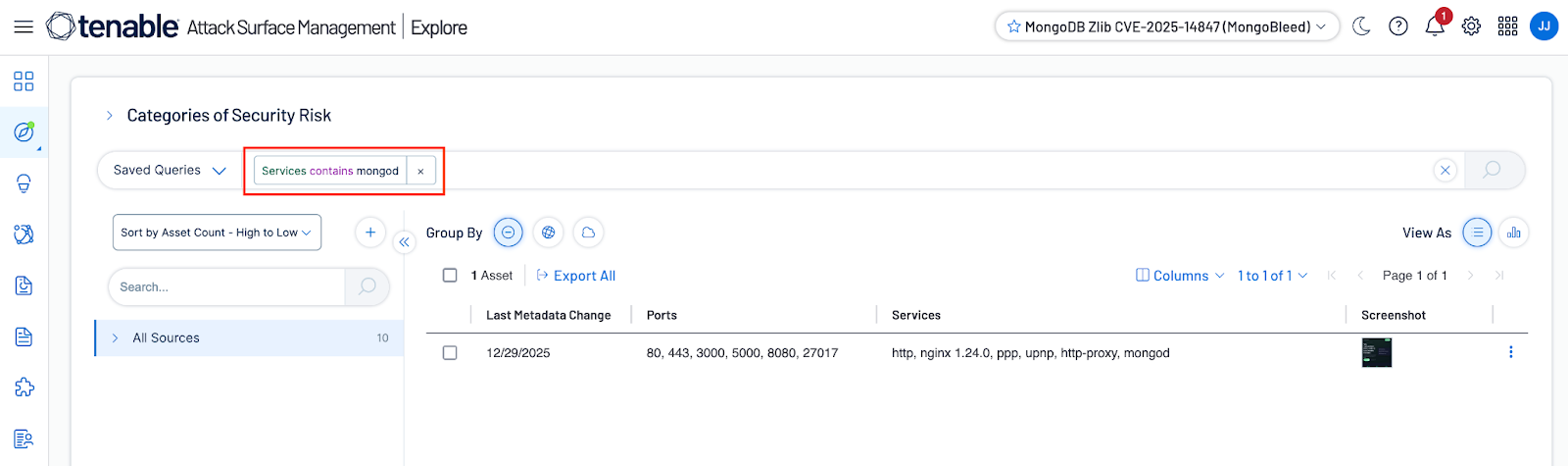Open the apps grid launcher

tap(1507, 26)
